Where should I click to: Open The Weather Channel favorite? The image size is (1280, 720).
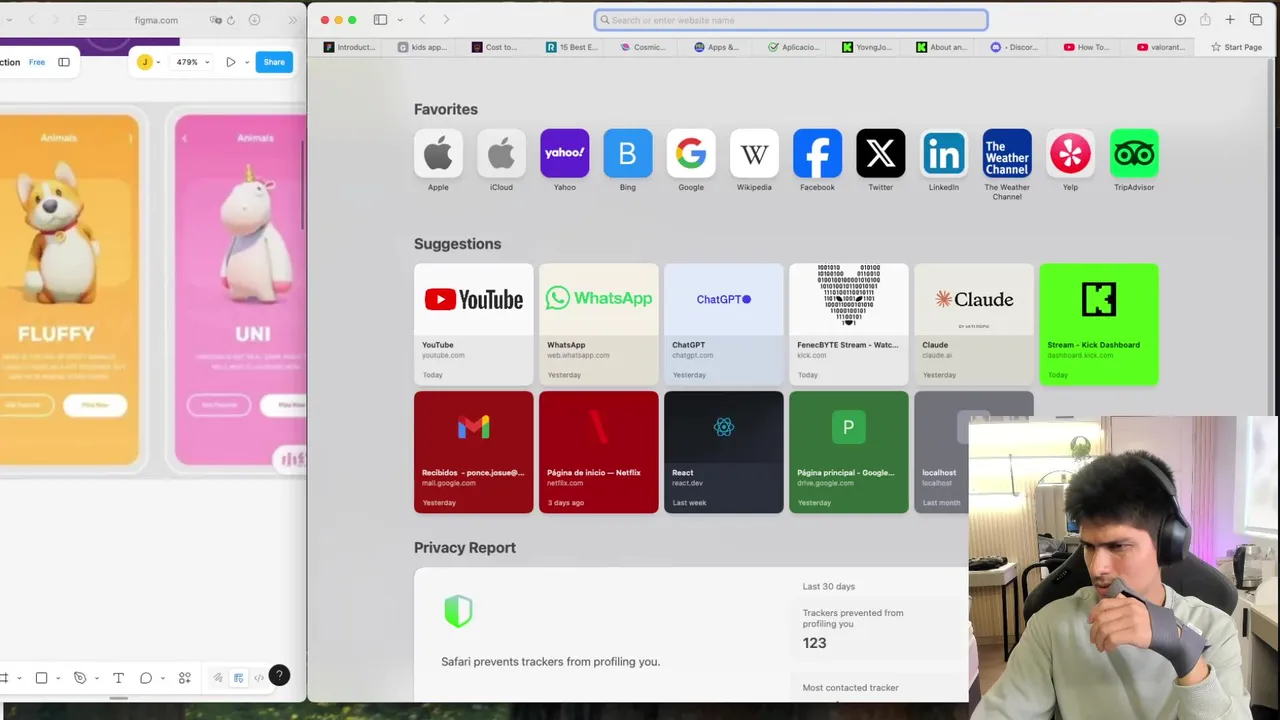[1007, 153]
